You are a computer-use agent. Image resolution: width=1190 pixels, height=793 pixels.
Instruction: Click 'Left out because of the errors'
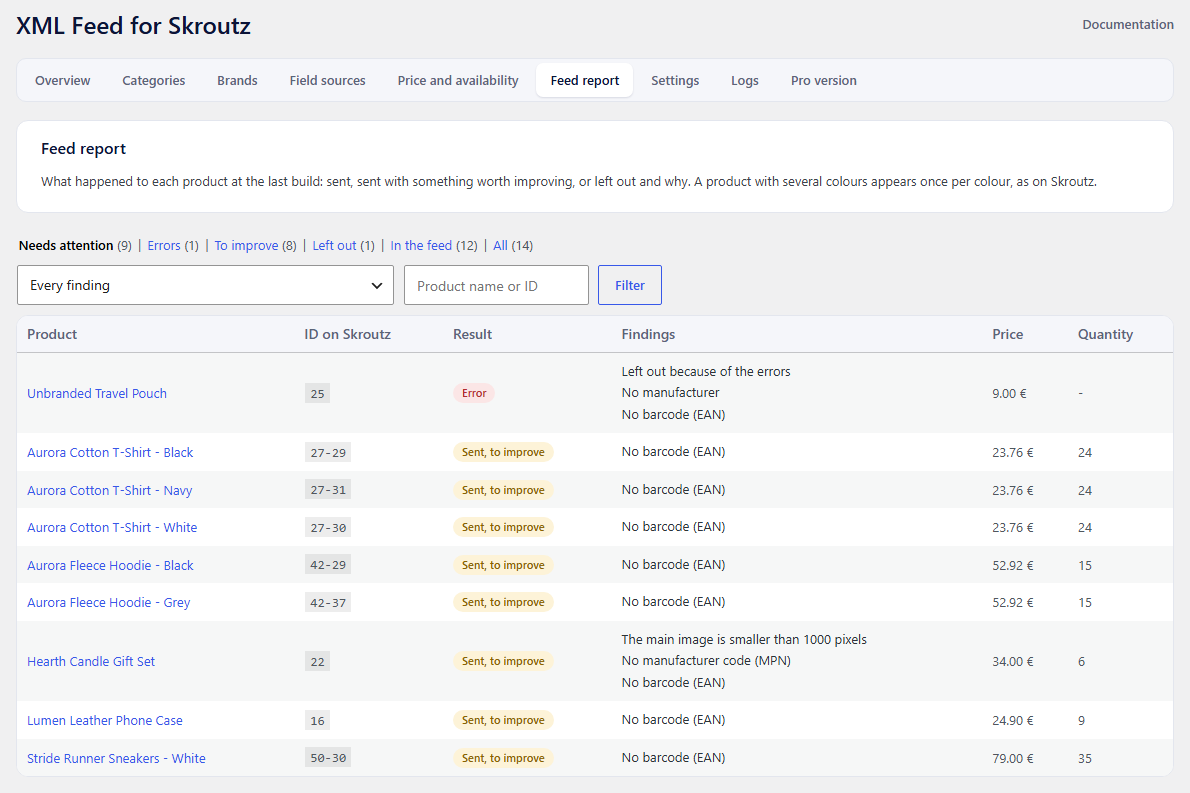706,371
